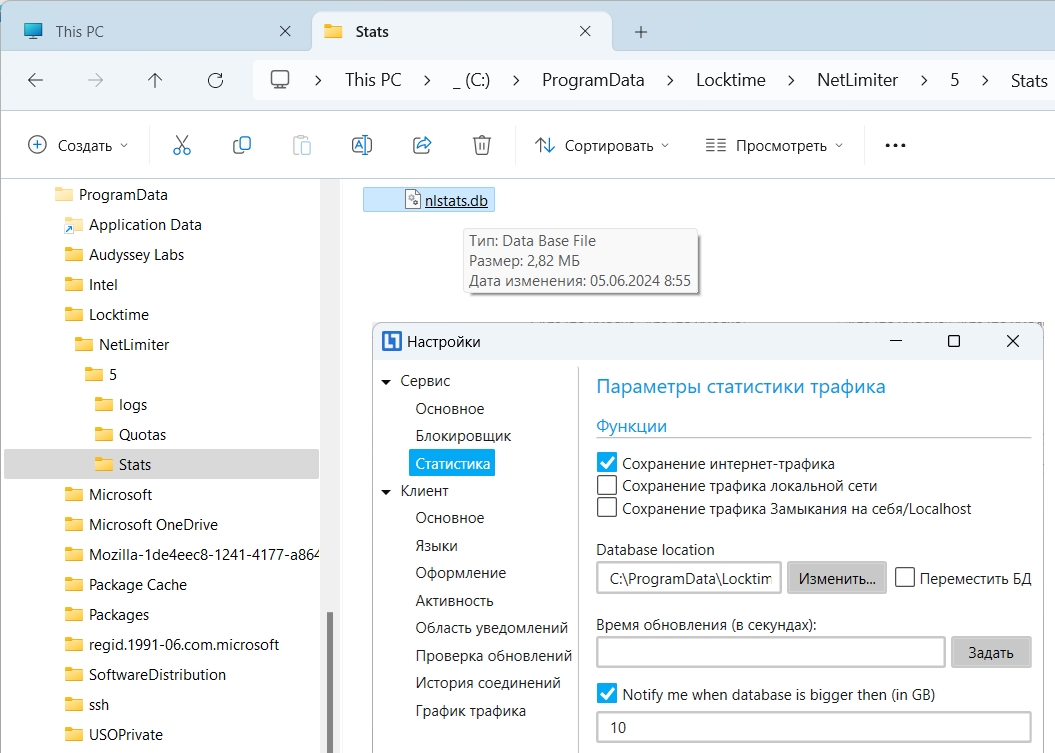The image size is (1055, 753).
Task: Select the Stats tab
Action: (462, 32)
